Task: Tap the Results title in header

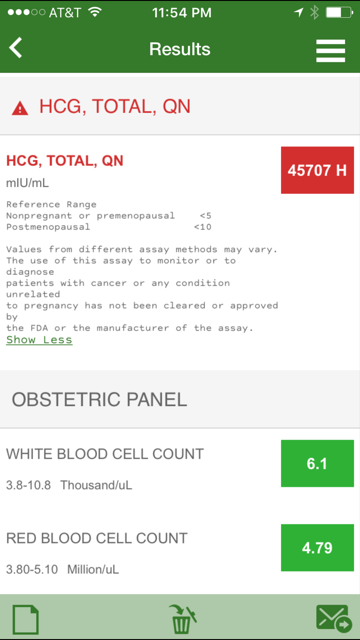Action: (180, 49)
